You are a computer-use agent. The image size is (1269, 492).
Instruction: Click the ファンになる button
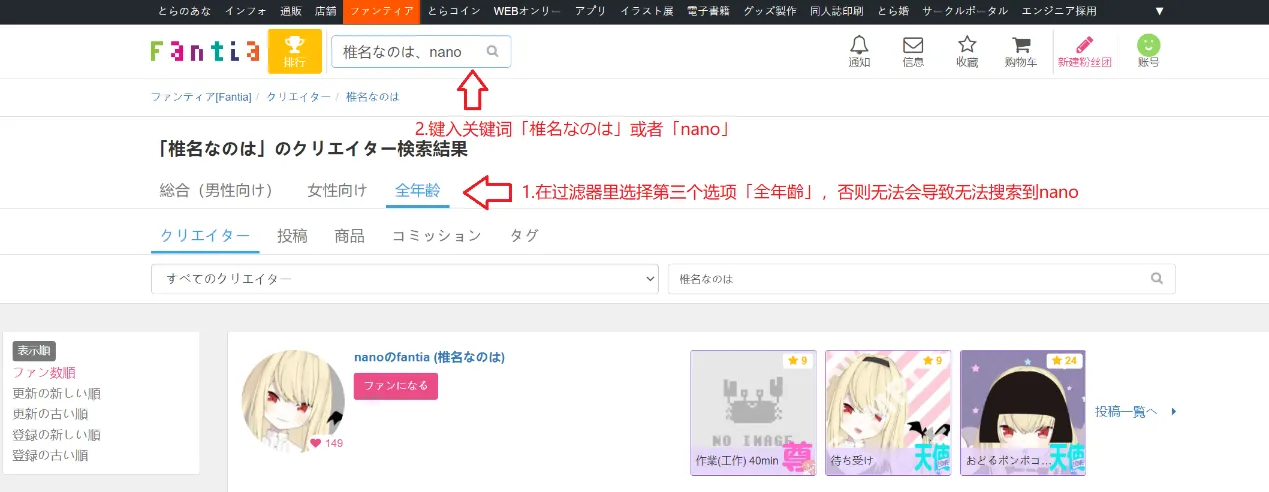396,386
